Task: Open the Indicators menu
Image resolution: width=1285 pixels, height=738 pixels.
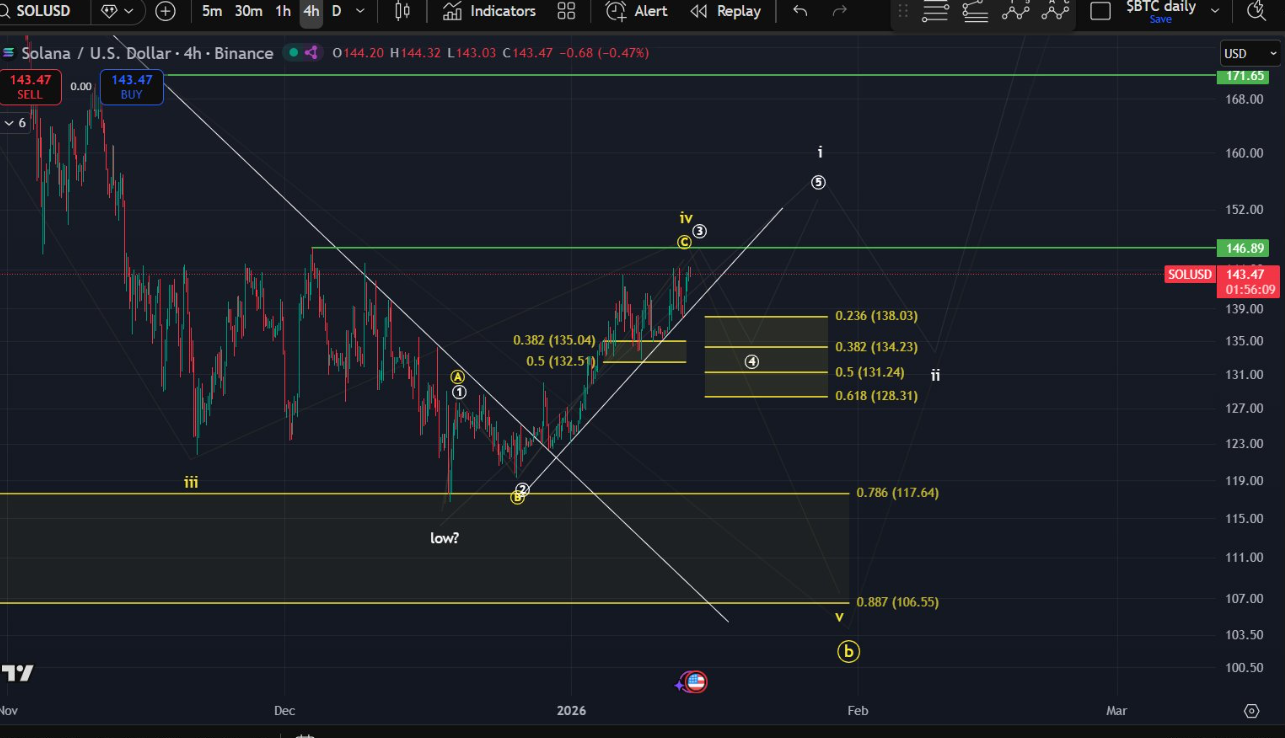Action: [490, 11]
